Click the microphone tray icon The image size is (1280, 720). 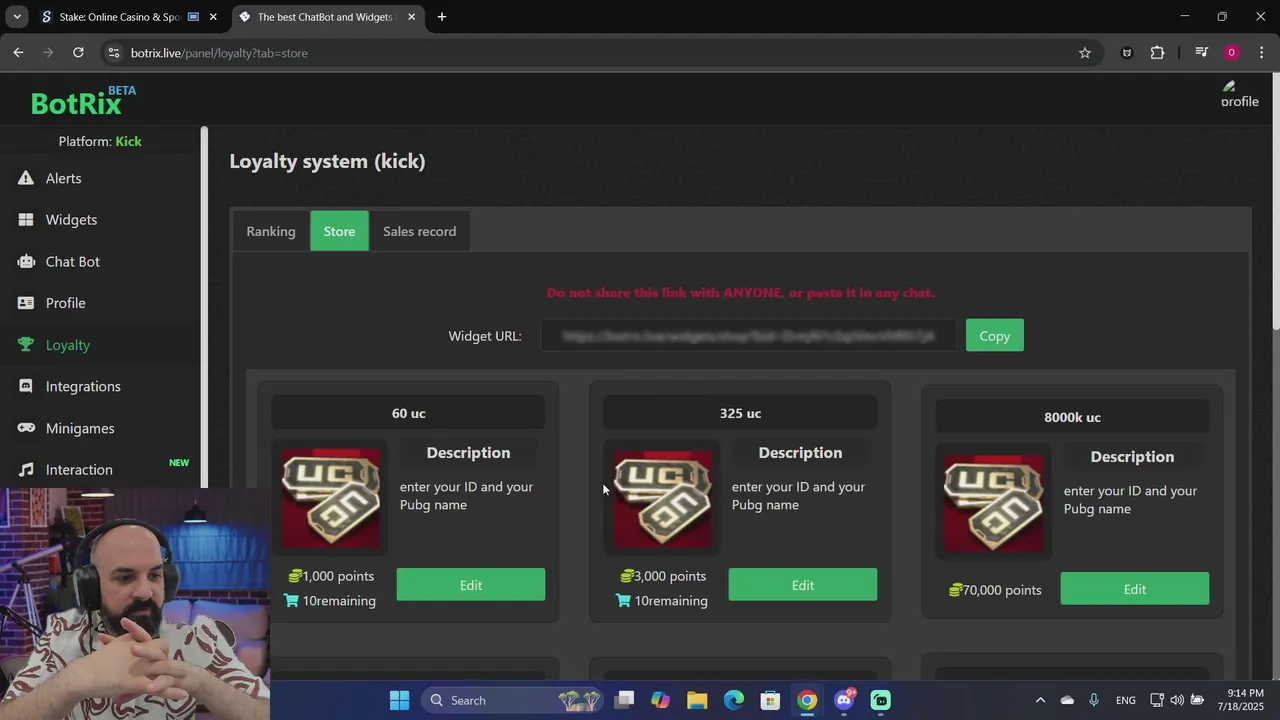click(1094, 700)
